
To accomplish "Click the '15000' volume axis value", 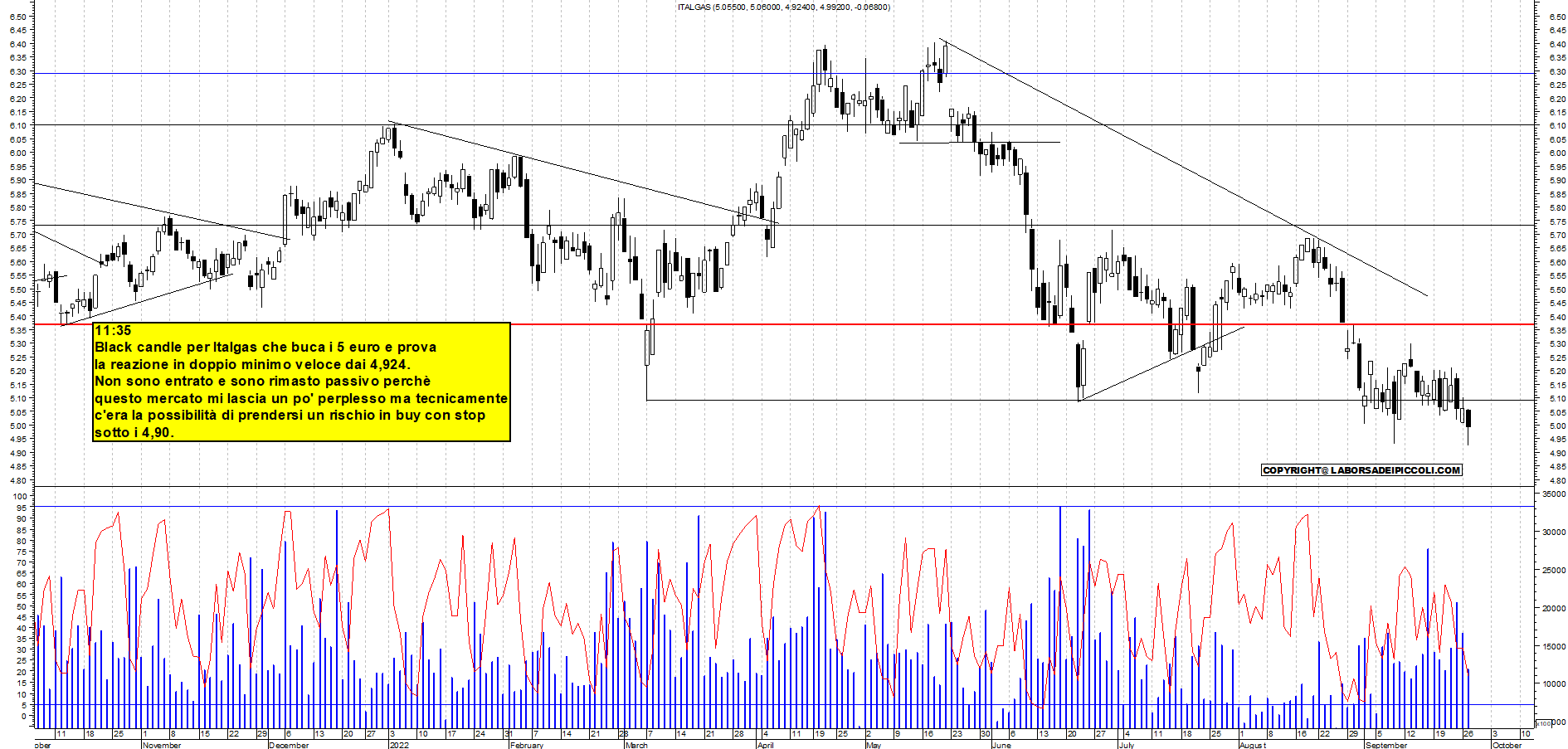I will coord(1554,646).
